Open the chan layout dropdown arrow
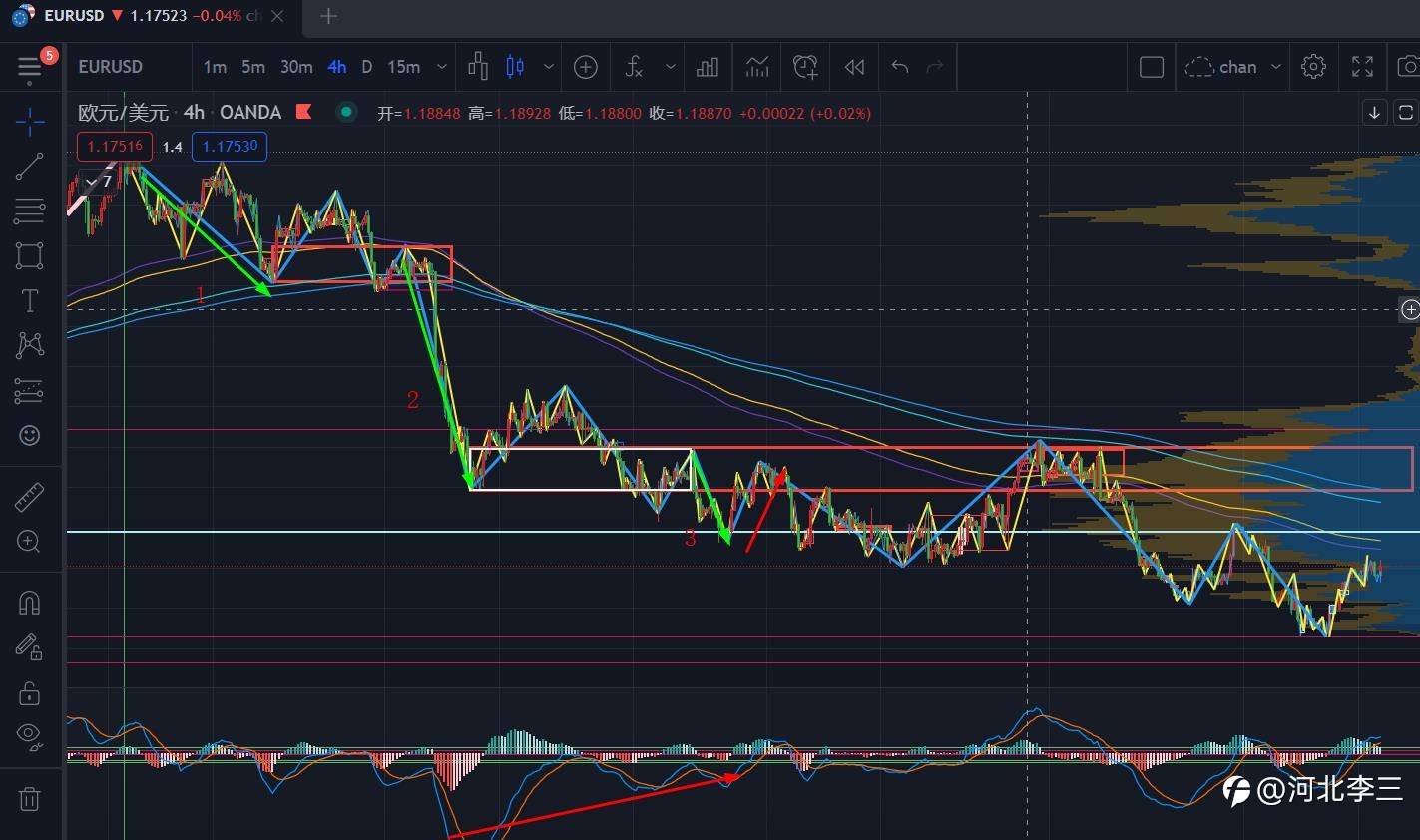1420x840 pixels. [x=1275, y=67]
